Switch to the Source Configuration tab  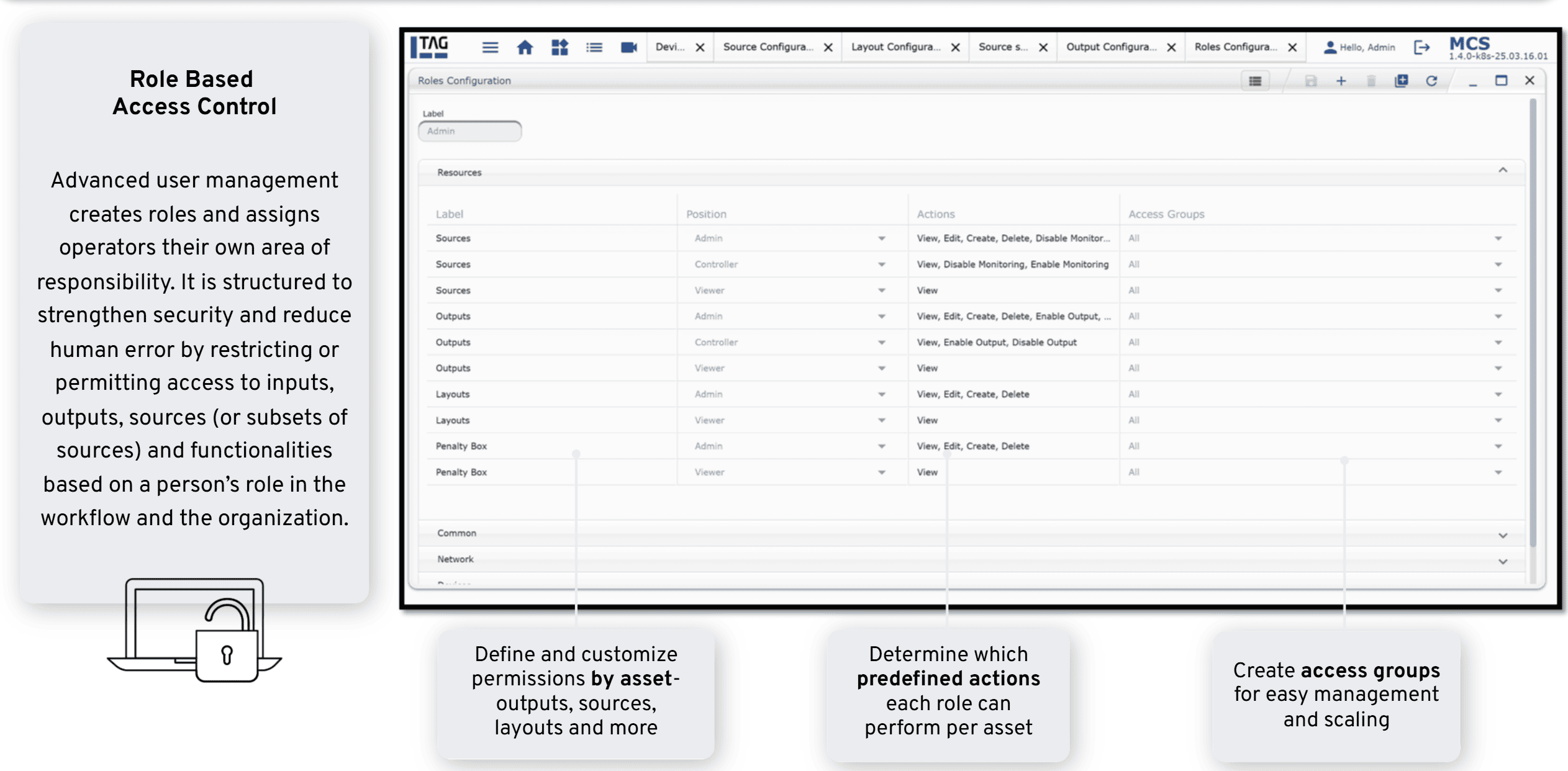pyautogui.click(x=768, y=47)
